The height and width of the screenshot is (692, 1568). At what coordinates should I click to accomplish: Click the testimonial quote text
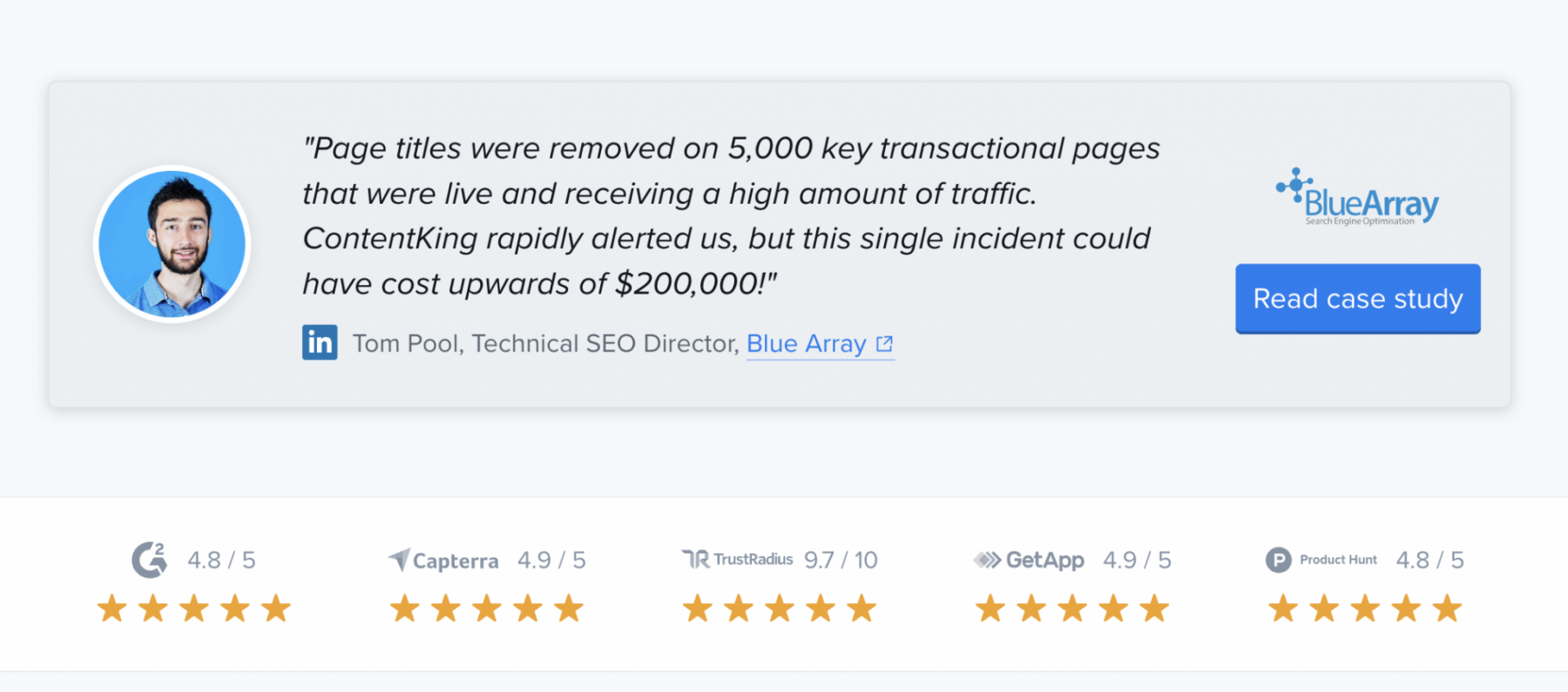coord(732,215)
